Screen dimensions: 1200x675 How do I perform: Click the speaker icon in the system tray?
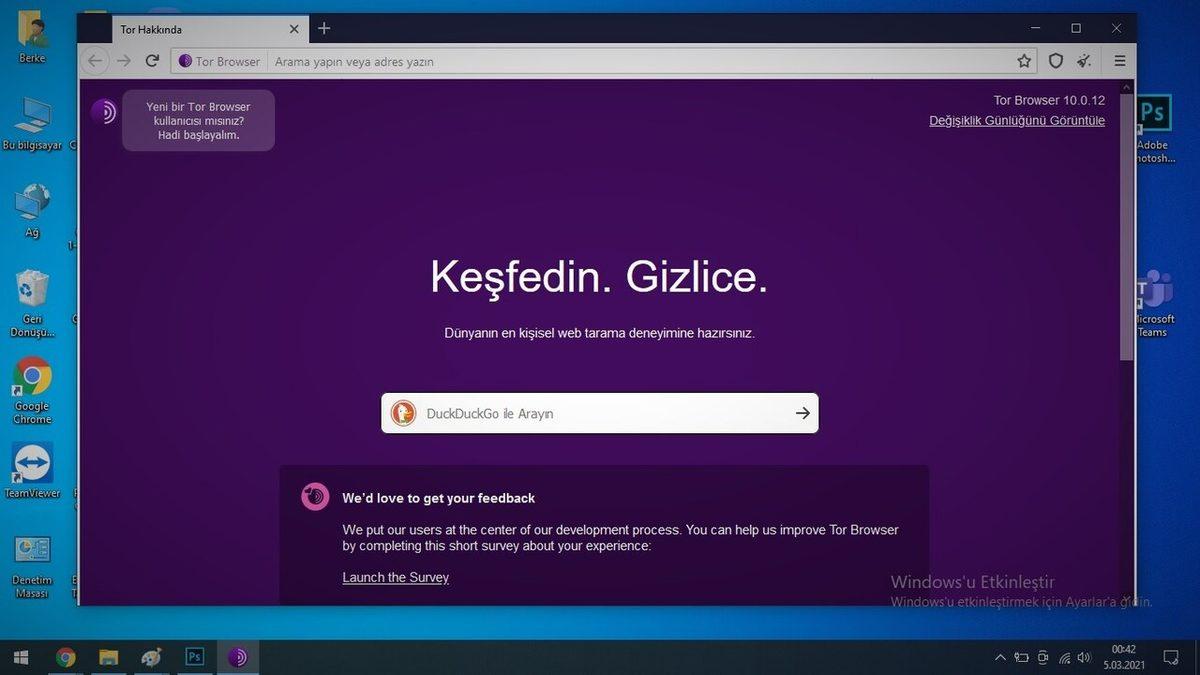pyautogui.click(x=1084, y=657)
